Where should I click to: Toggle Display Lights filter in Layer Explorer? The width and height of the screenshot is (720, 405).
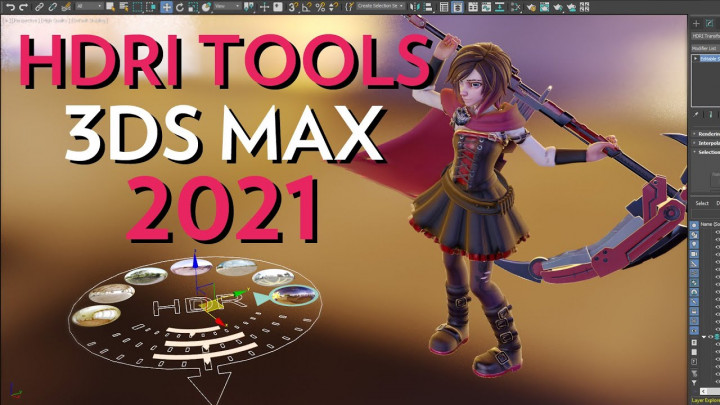point(694,244)
